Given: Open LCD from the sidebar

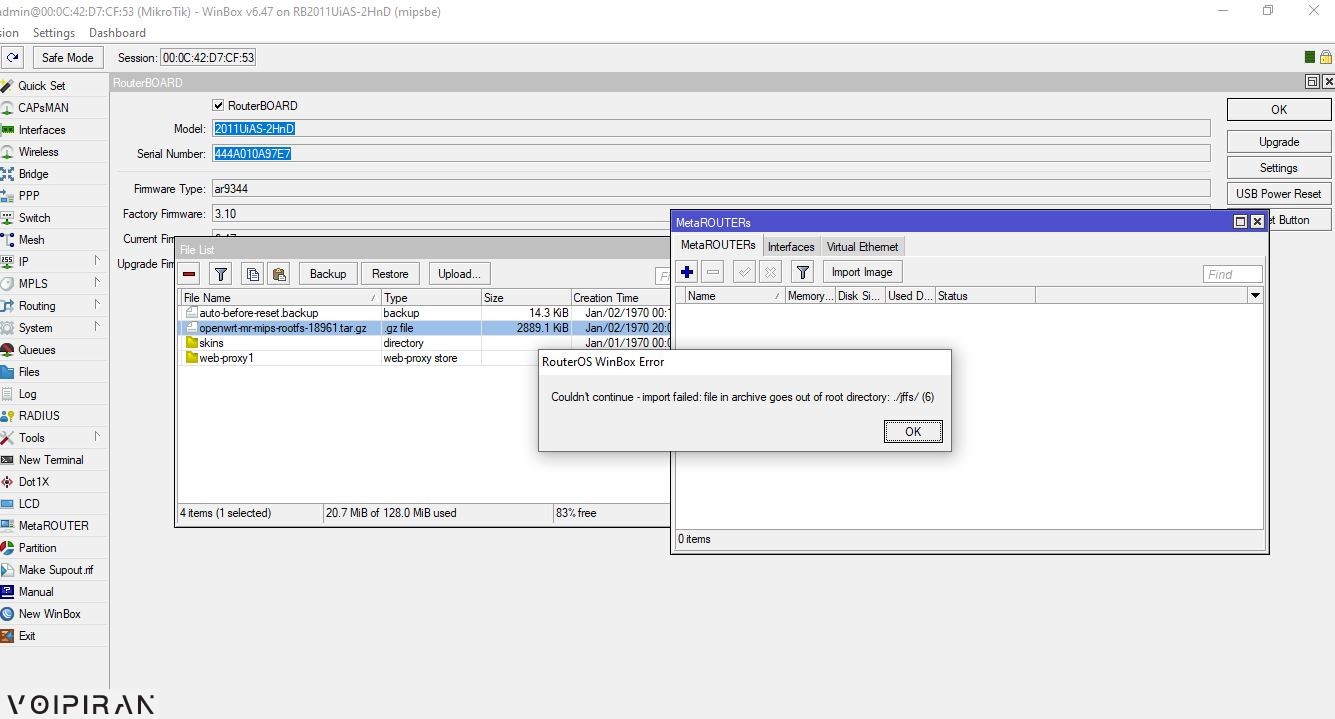Looking at the screenshot, I should pyautogui.click(x=29, y=504).
